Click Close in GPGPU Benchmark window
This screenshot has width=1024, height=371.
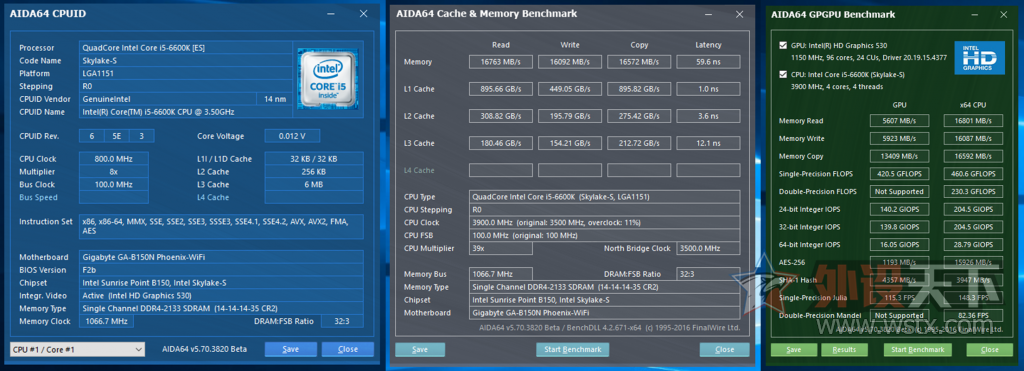point(989,349)
